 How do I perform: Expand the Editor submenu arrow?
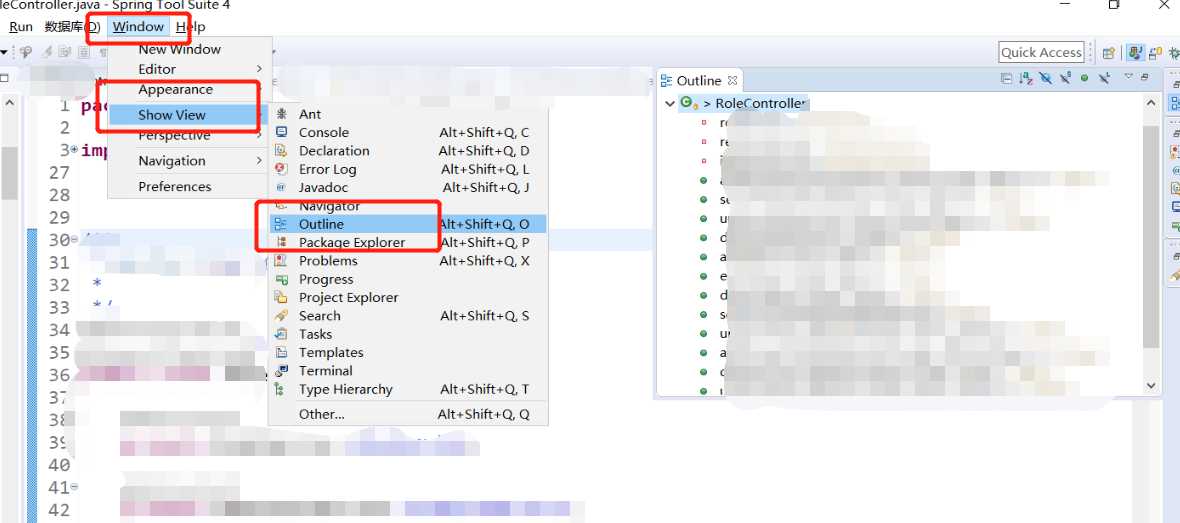(x=259, y=69)
